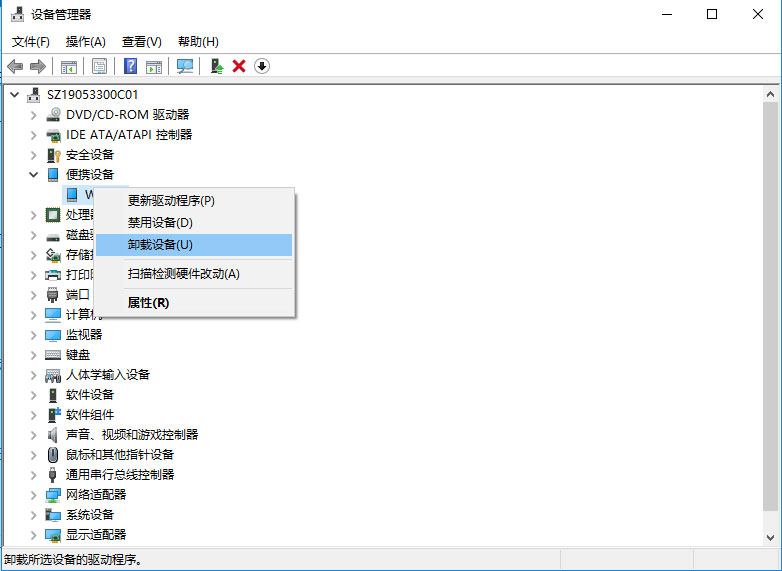The width and height of the screenshot is (782, 571).
Task: Select the 人体学输入设备 tree row
Action: 108,375
